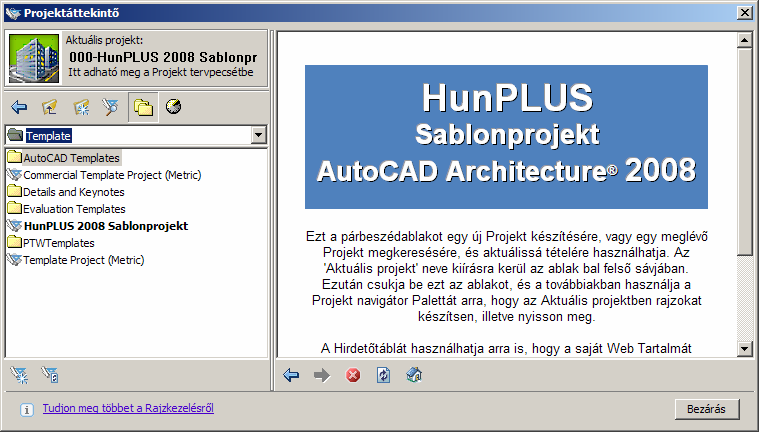This screenshot has width=759, height=432.
Task: Toggle the folders view icon
Action: click(x=143, y=107)
